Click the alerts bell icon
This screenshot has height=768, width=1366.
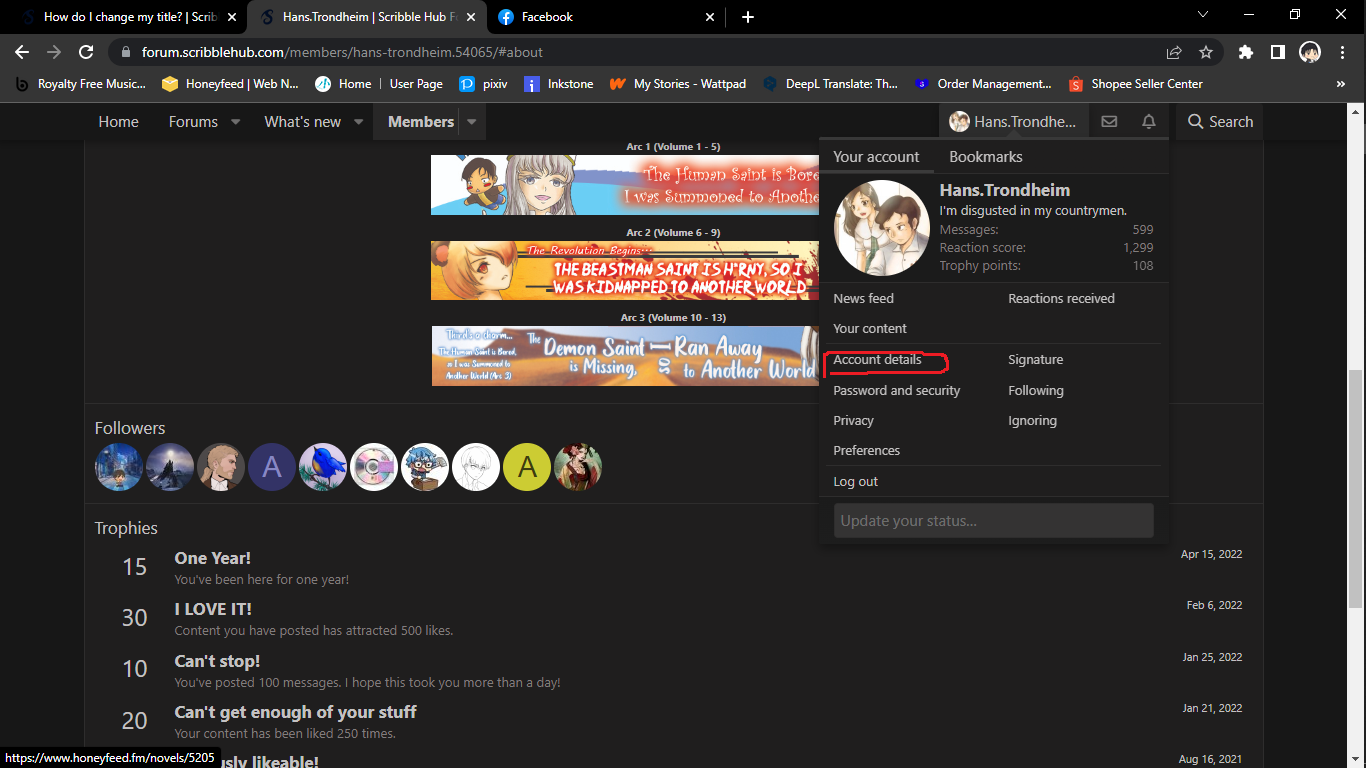[1149, 122]
